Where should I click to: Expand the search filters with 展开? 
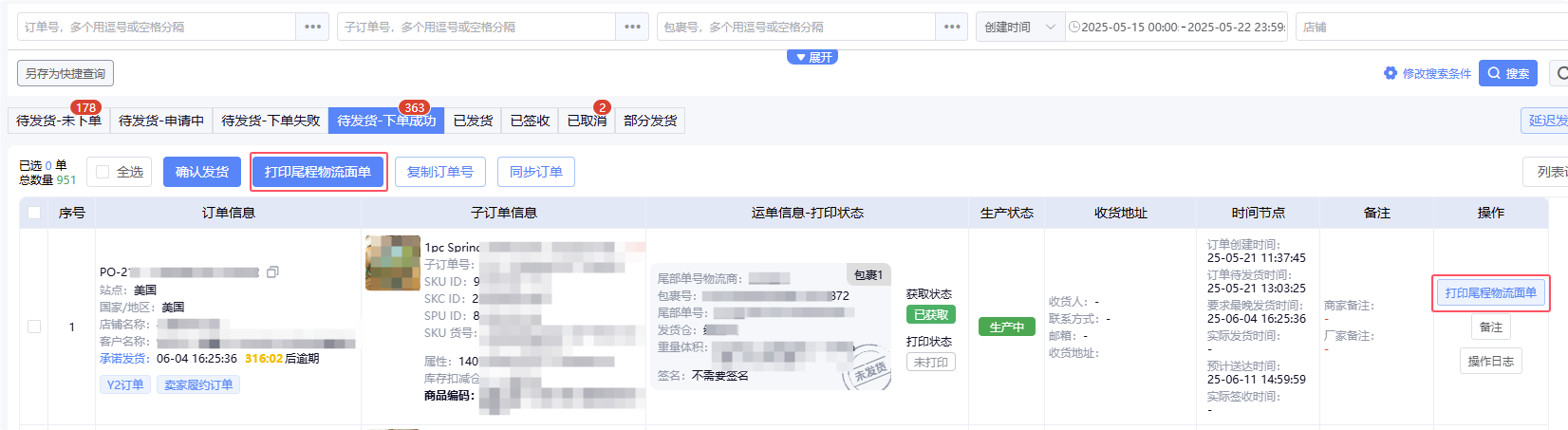pos(812,57)
